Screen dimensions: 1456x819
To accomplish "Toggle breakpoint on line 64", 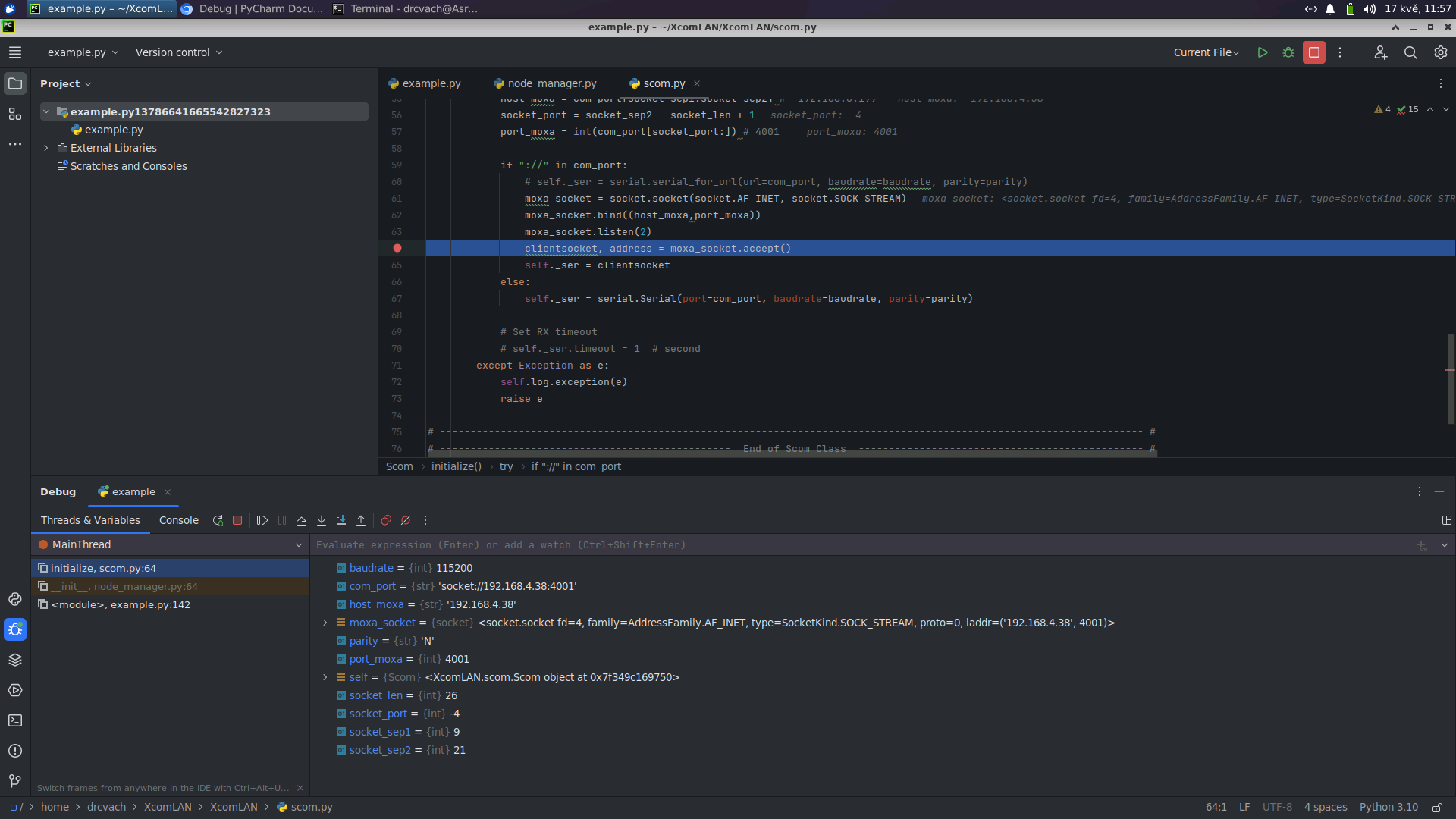I will 397,248.
